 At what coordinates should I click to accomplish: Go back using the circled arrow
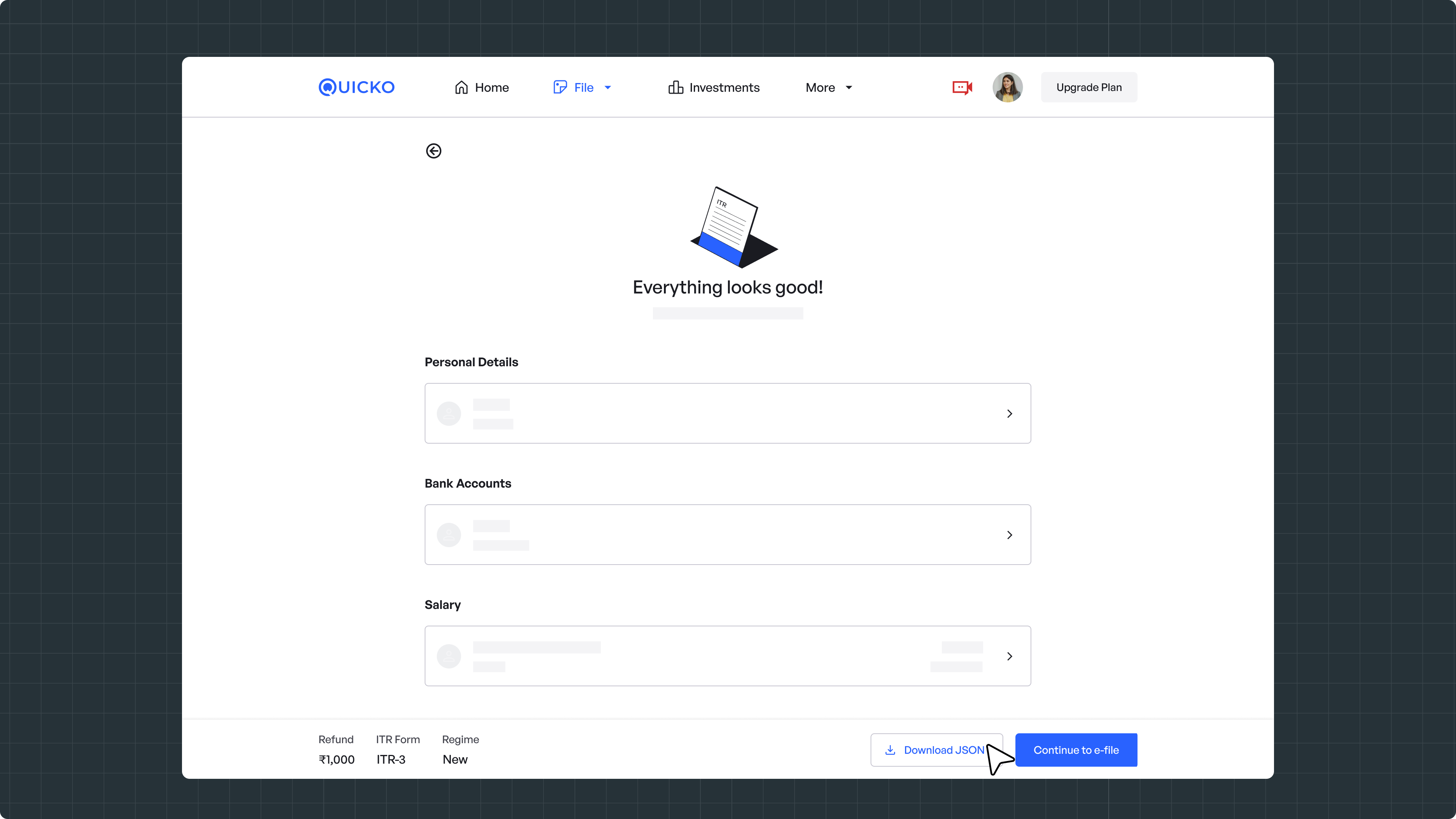pos(433,151)
